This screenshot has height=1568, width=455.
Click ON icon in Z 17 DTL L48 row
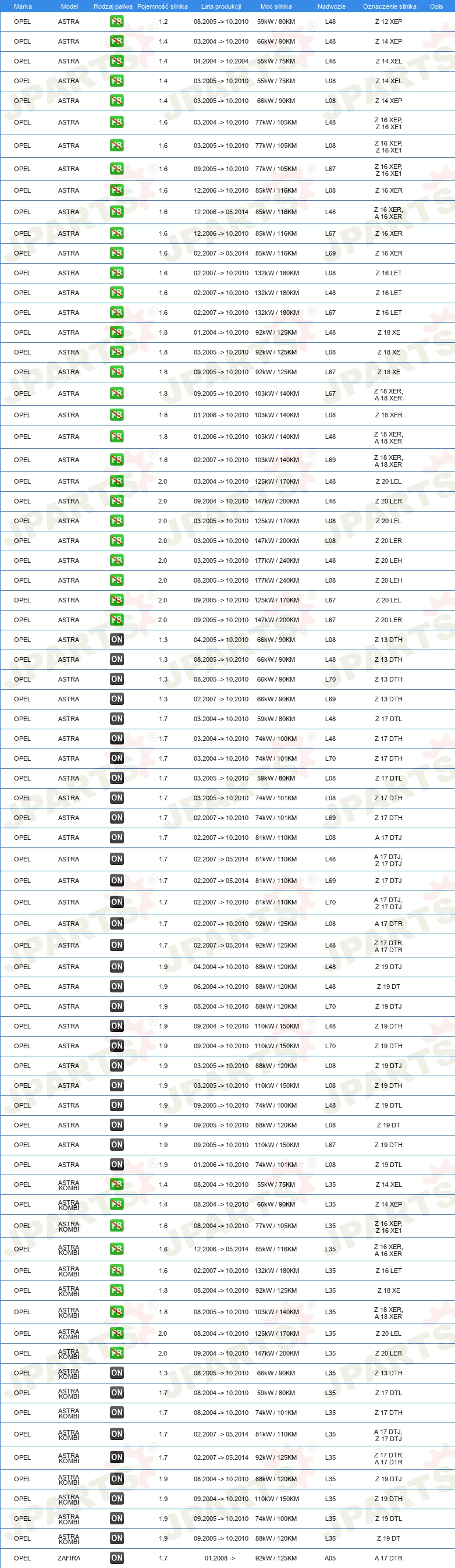pos(117,718)
